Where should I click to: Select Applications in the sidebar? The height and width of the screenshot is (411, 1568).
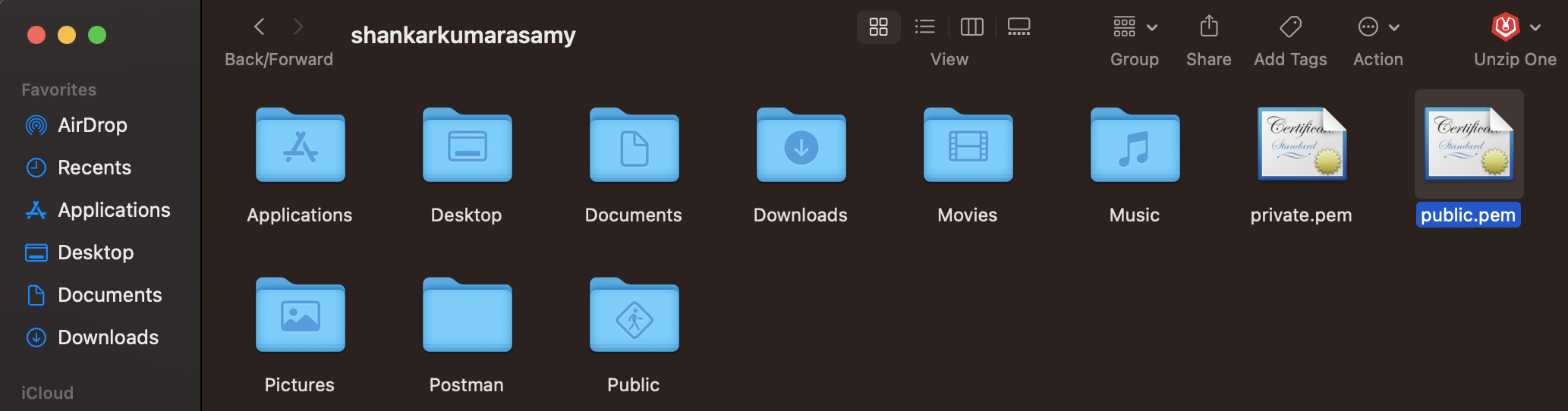click(x=114, y=210)
